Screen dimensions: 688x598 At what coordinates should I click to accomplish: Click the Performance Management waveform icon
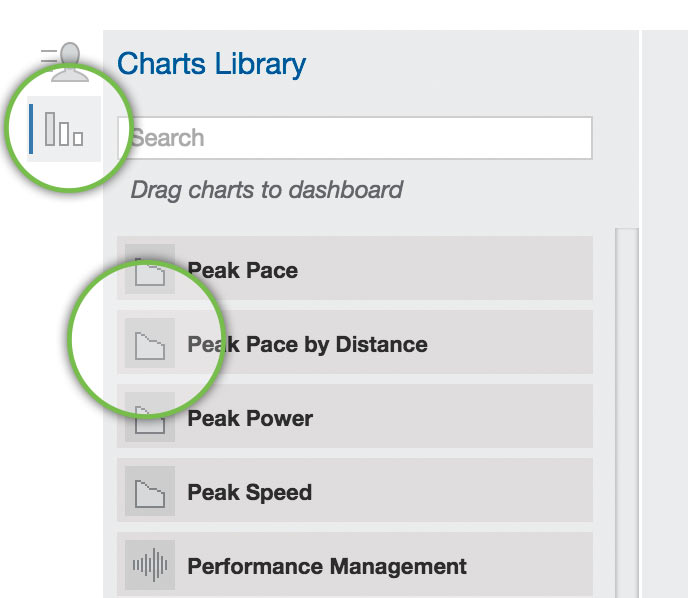(x=150, y=566)
